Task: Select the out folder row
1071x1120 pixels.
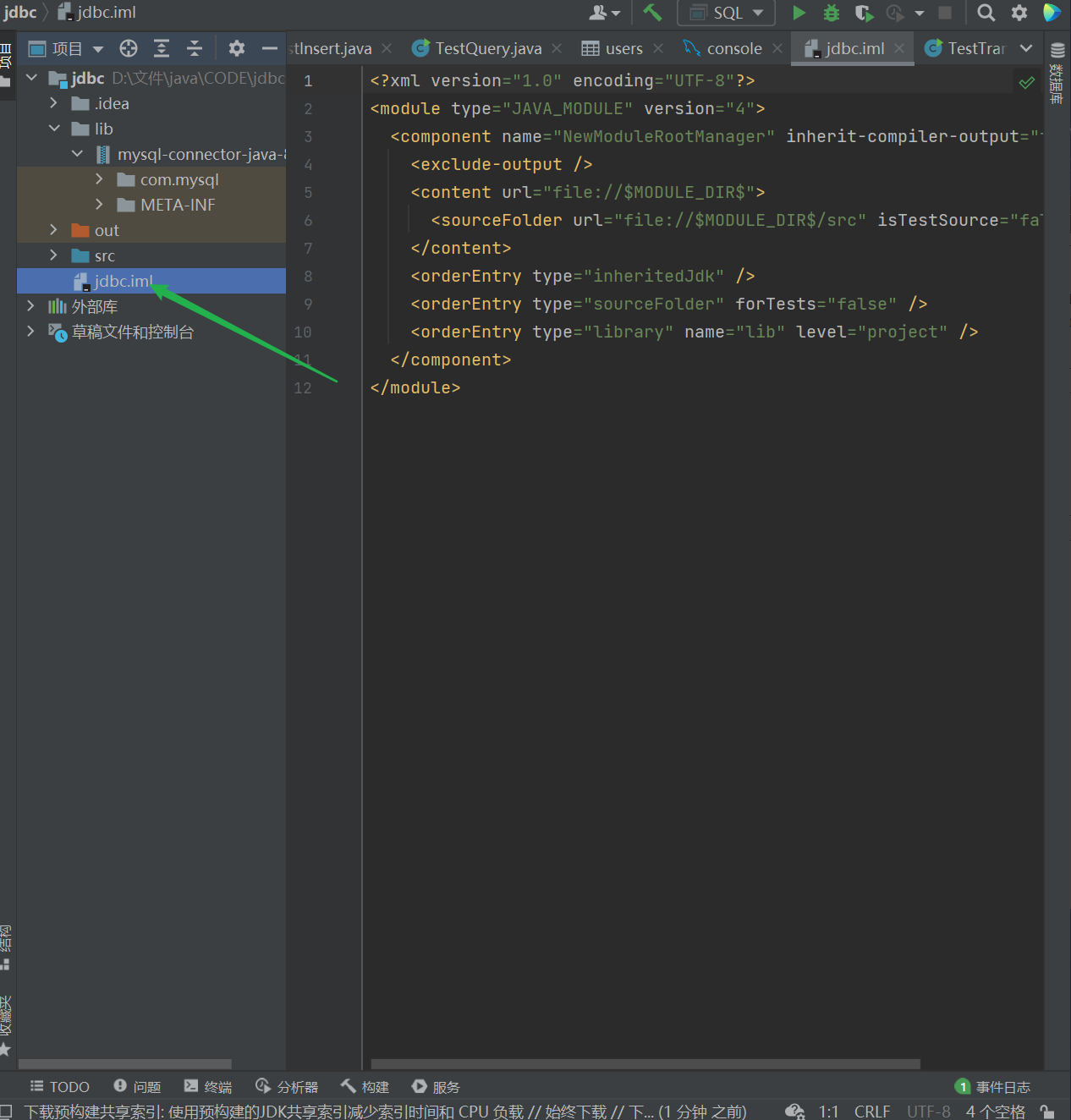Action: (151, 230)
